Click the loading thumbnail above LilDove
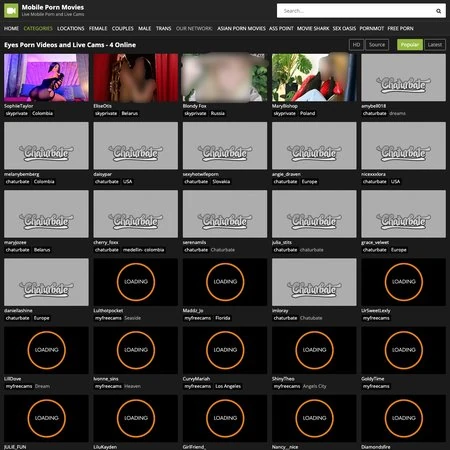The image size is (450, 450). pos(46,350)
